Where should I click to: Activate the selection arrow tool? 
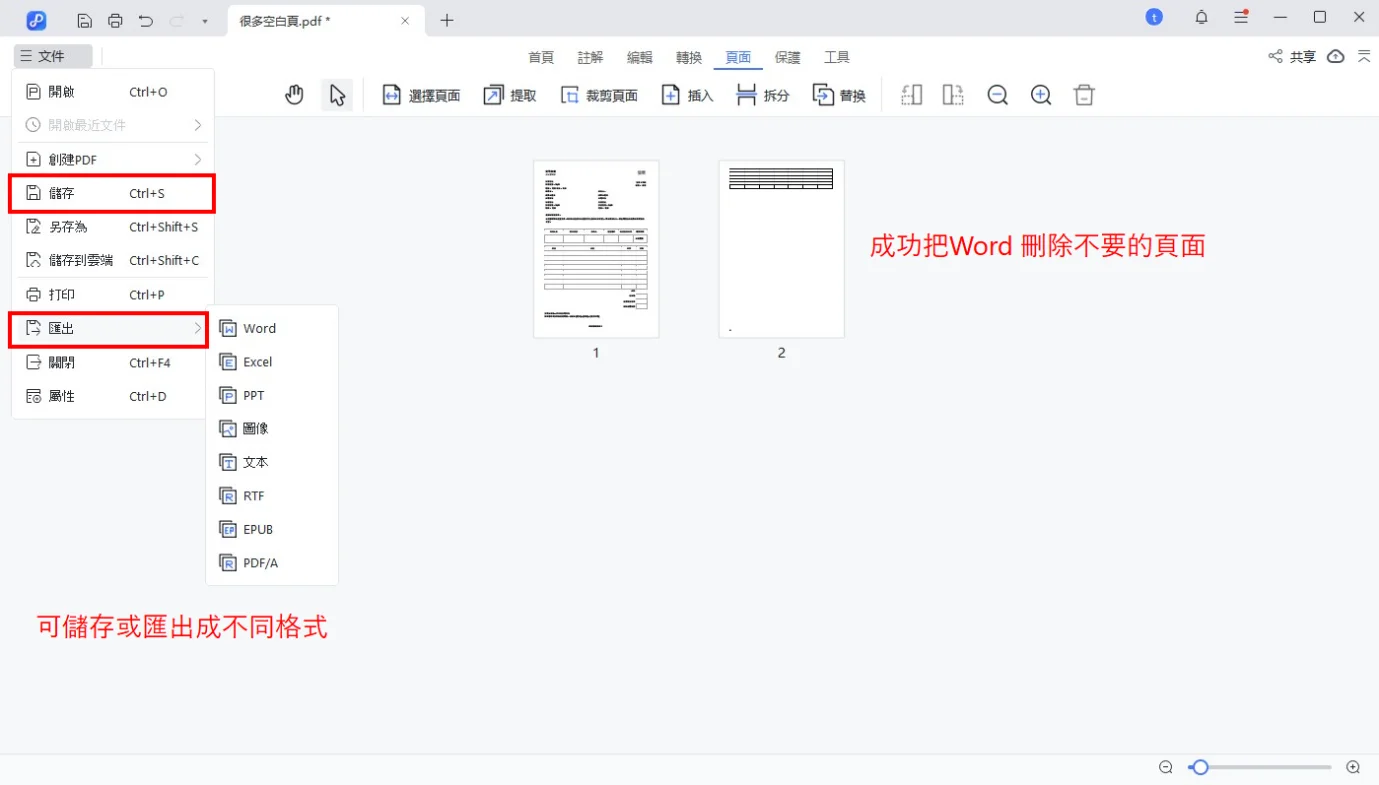pyautogui.click(x=337, y=94)
